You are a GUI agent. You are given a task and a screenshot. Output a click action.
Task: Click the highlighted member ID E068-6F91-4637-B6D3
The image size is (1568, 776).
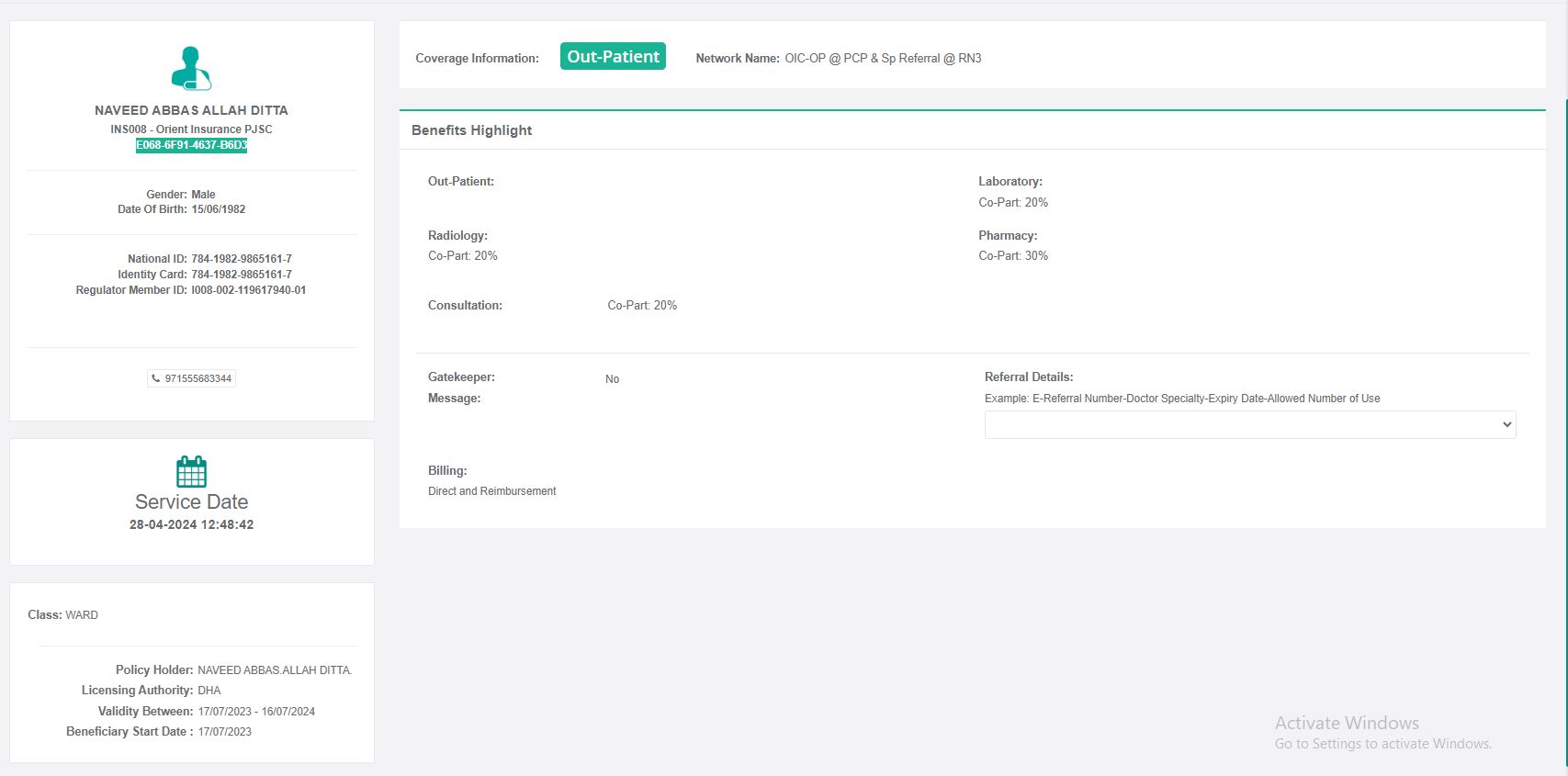click(191, 145)
